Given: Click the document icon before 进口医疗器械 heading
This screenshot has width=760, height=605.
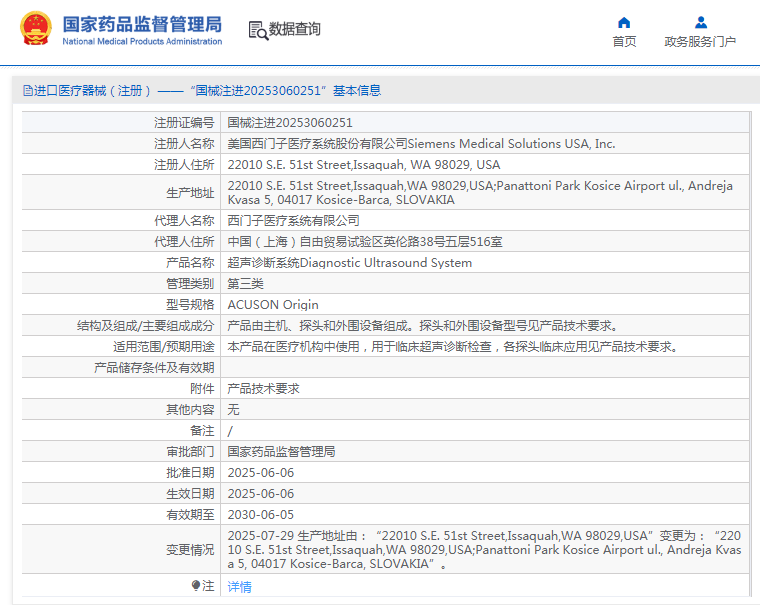Looking at the screenshot, I should pyautogui.click(x=27, y=91).
